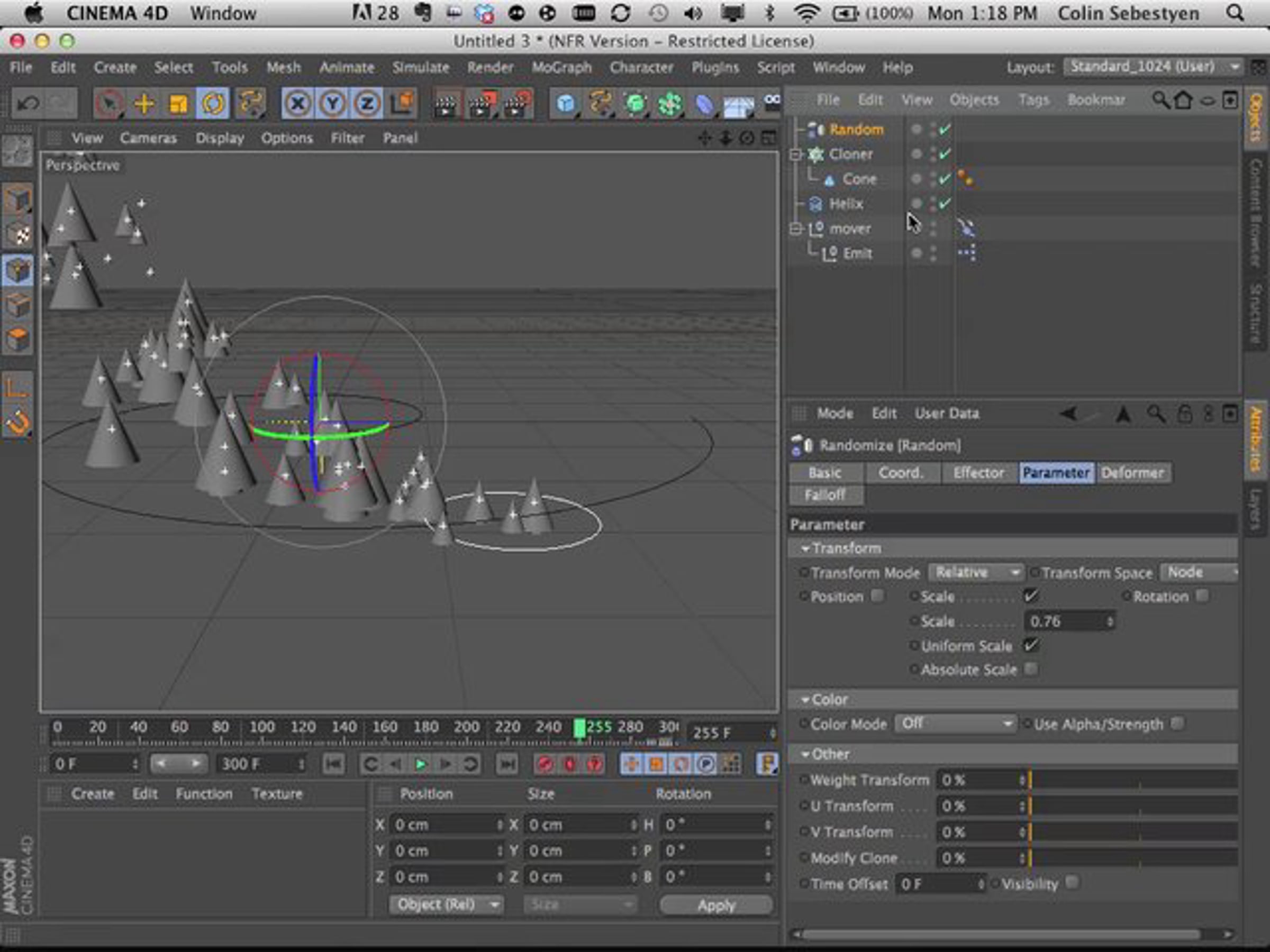Image resolution: width=1270 pixels, height=952 pixels.
Task: Switch to the Effector tab
Action: point(978,473)
